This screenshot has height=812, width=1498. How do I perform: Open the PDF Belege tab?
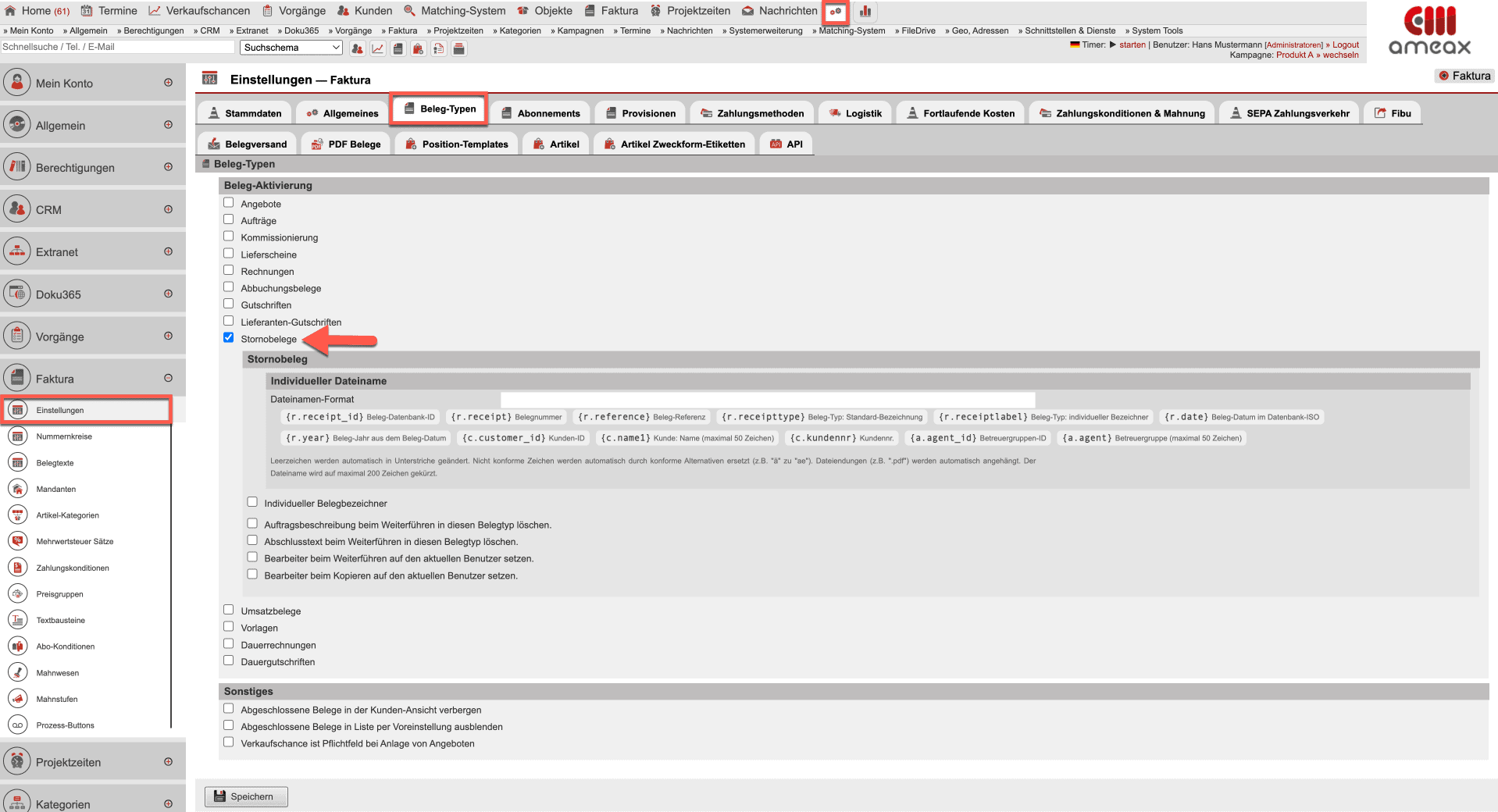point(346,144)
